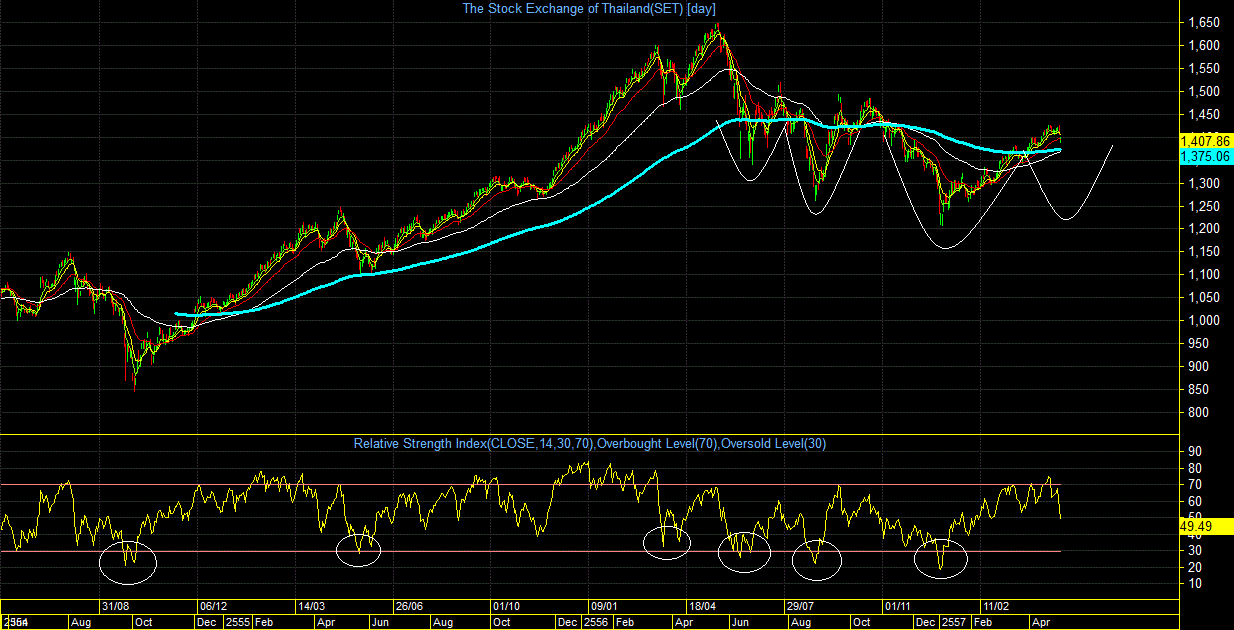Click the 01/11 date marker
Image resolution: width=1234 pixels, height=630 pixels.
tap(896, 606)
